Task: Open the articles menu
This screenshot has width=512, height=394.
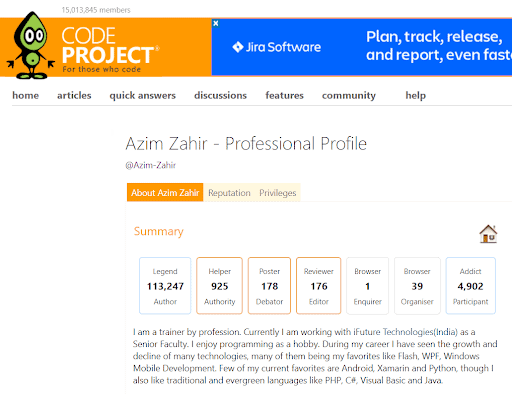Action: tap(74, 95)
